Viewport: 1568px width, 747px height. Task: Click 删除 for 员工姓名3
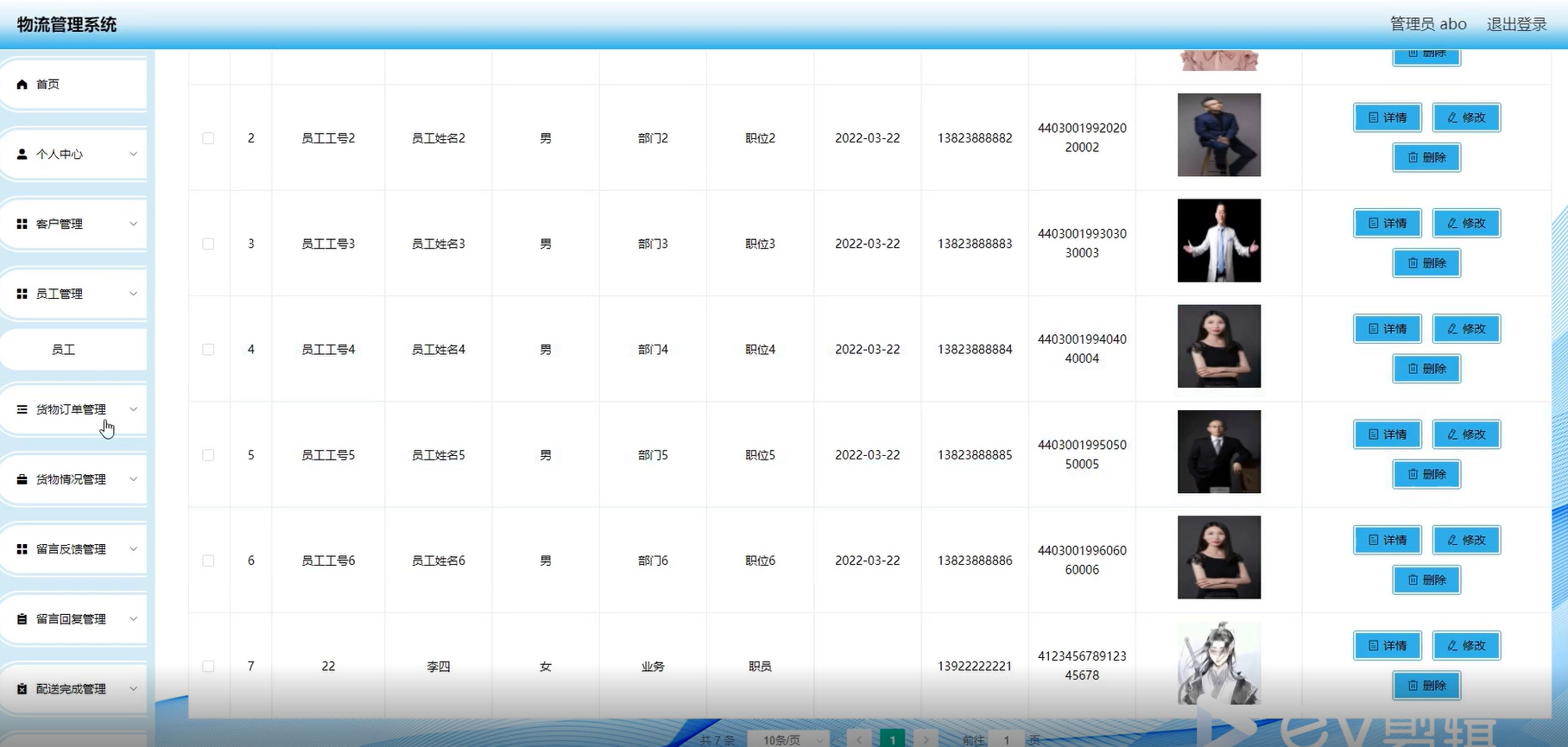pyautogui.click(x=1426, y=263)
